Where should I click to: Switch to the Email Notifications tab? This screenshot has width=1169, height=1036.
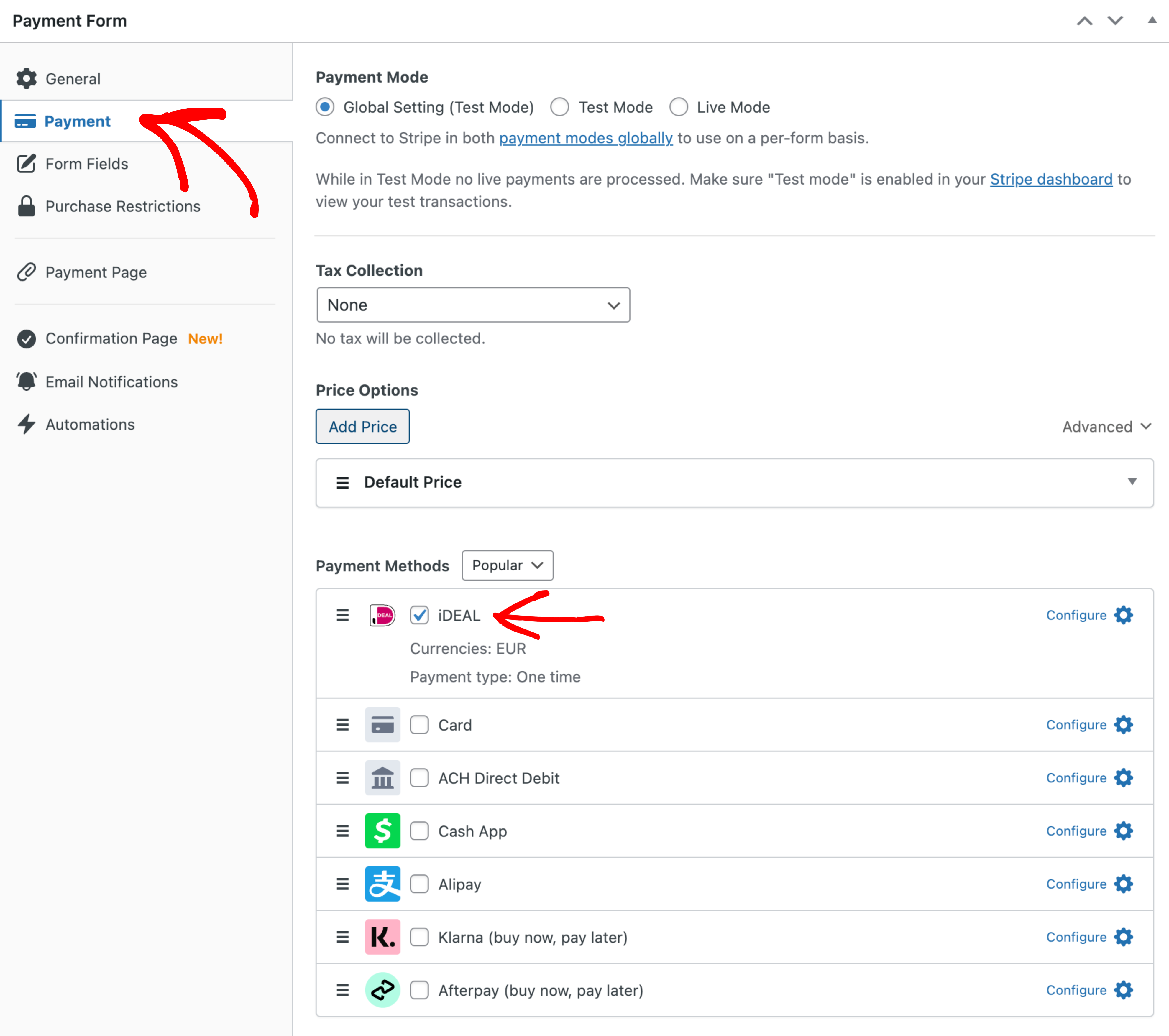111,382
